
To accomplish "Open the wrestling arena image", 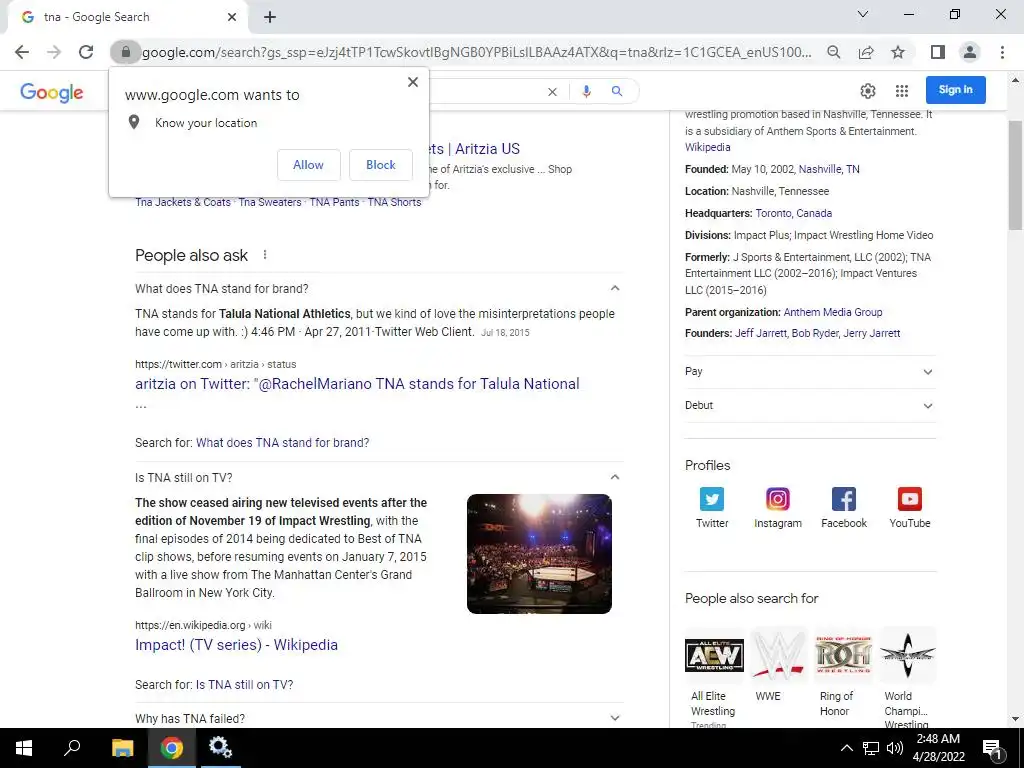I will click(x=539, y=554).
